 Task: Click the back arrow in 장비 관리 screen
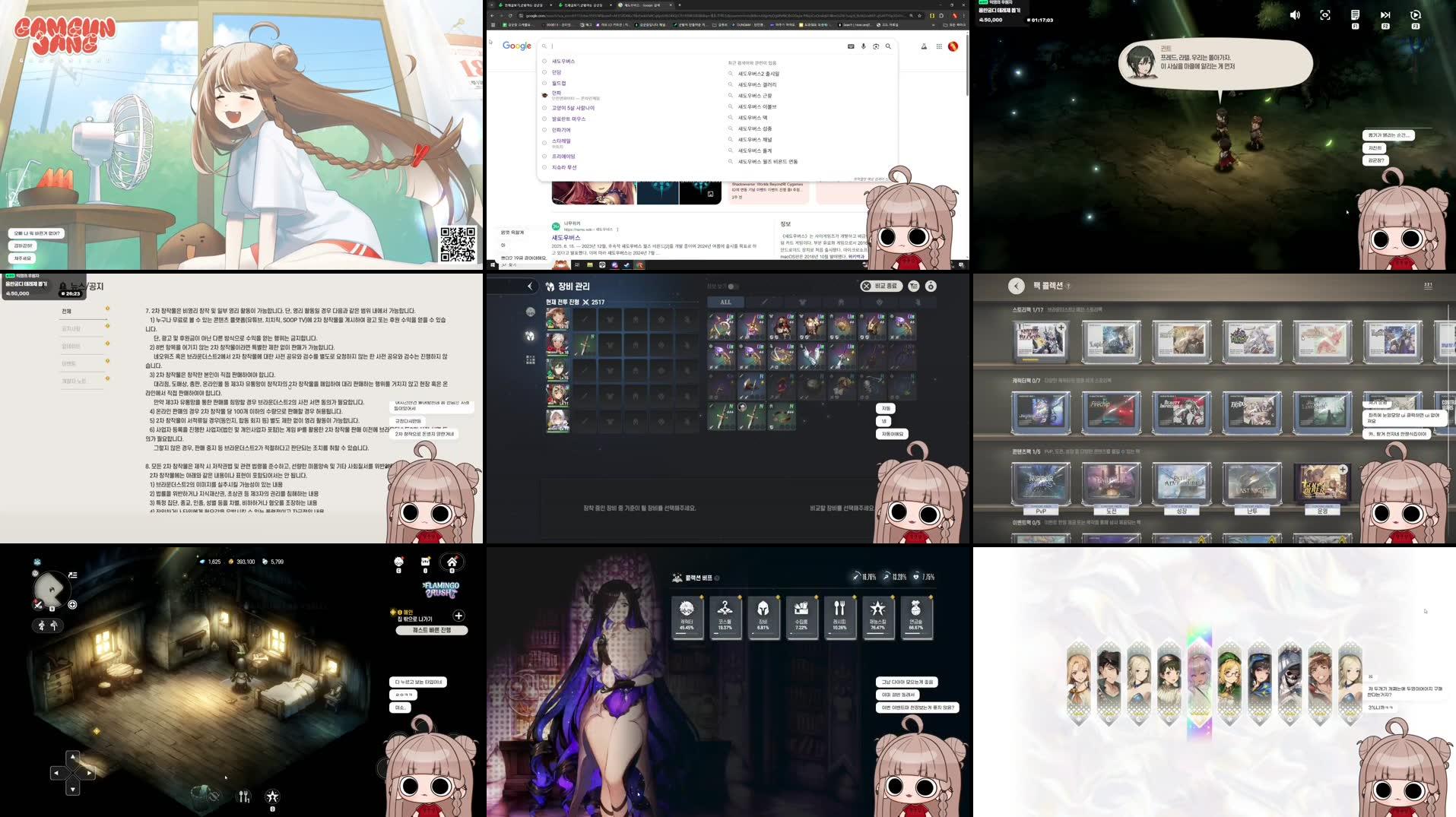[530, 287]
